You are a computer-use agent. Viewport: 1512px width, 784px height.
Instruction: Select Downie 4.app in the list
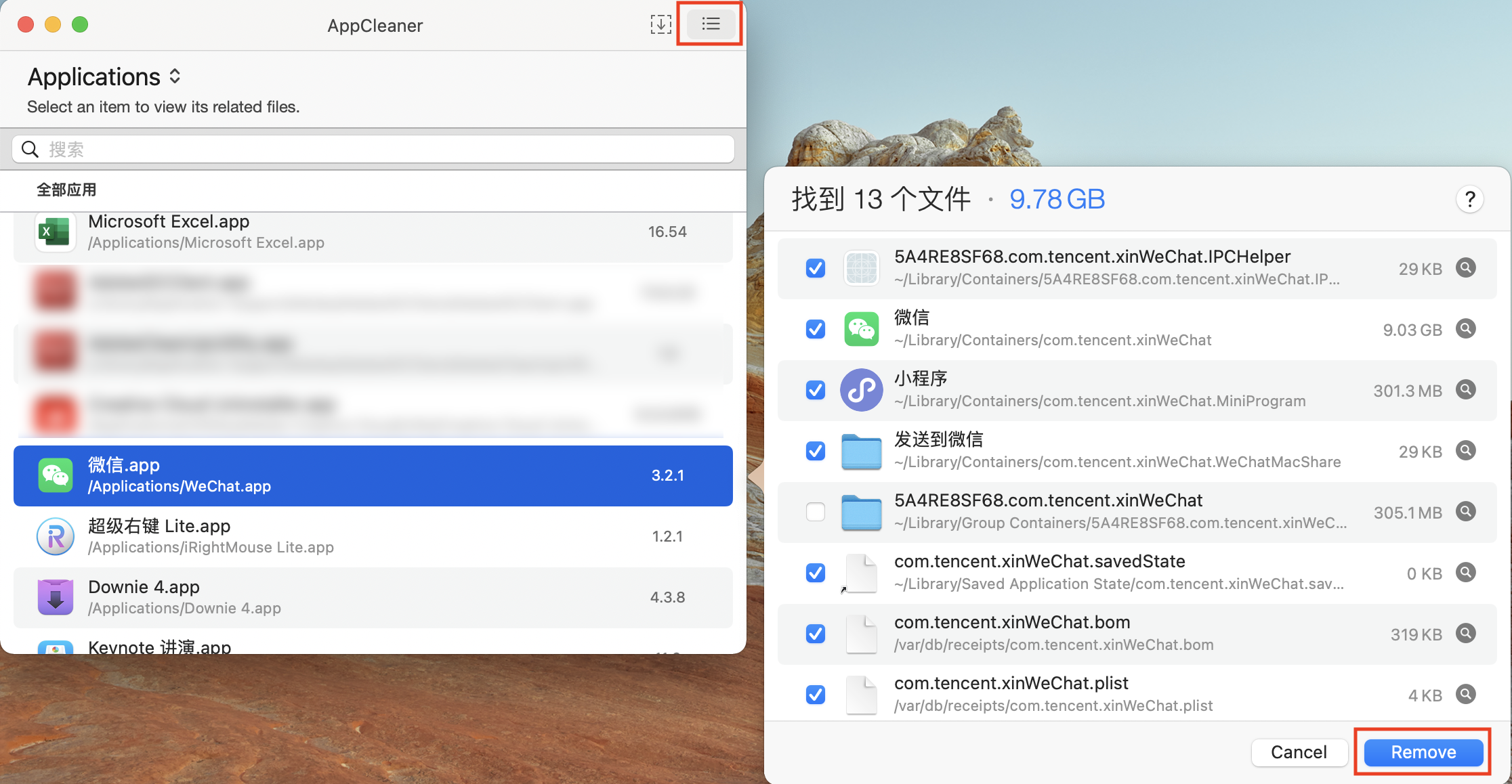(x=373, y=597)
